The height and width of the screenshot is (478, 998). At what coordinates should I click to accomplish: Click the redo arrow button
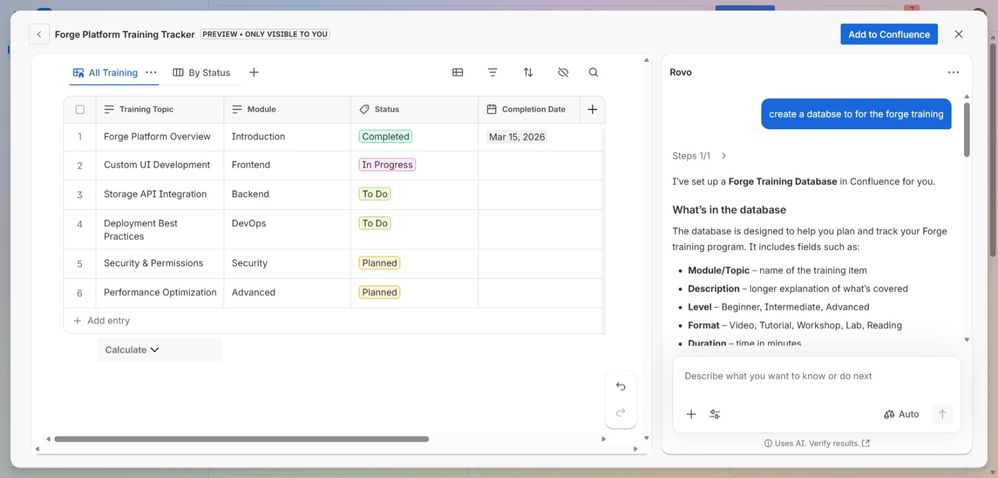621,413
